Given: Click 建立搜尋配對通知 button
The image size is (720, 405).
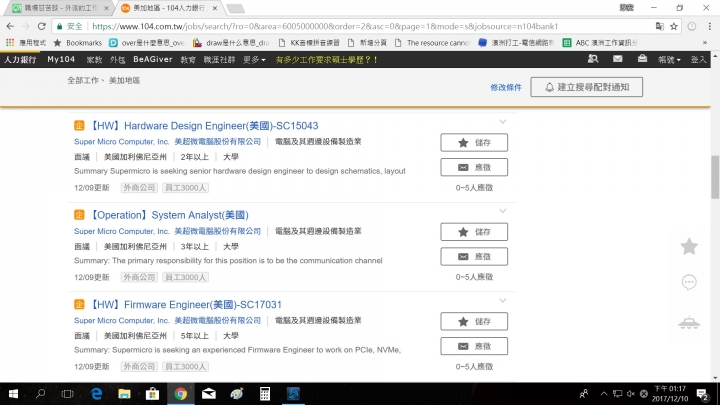Looking at the screenshot, I should point(586,87).
